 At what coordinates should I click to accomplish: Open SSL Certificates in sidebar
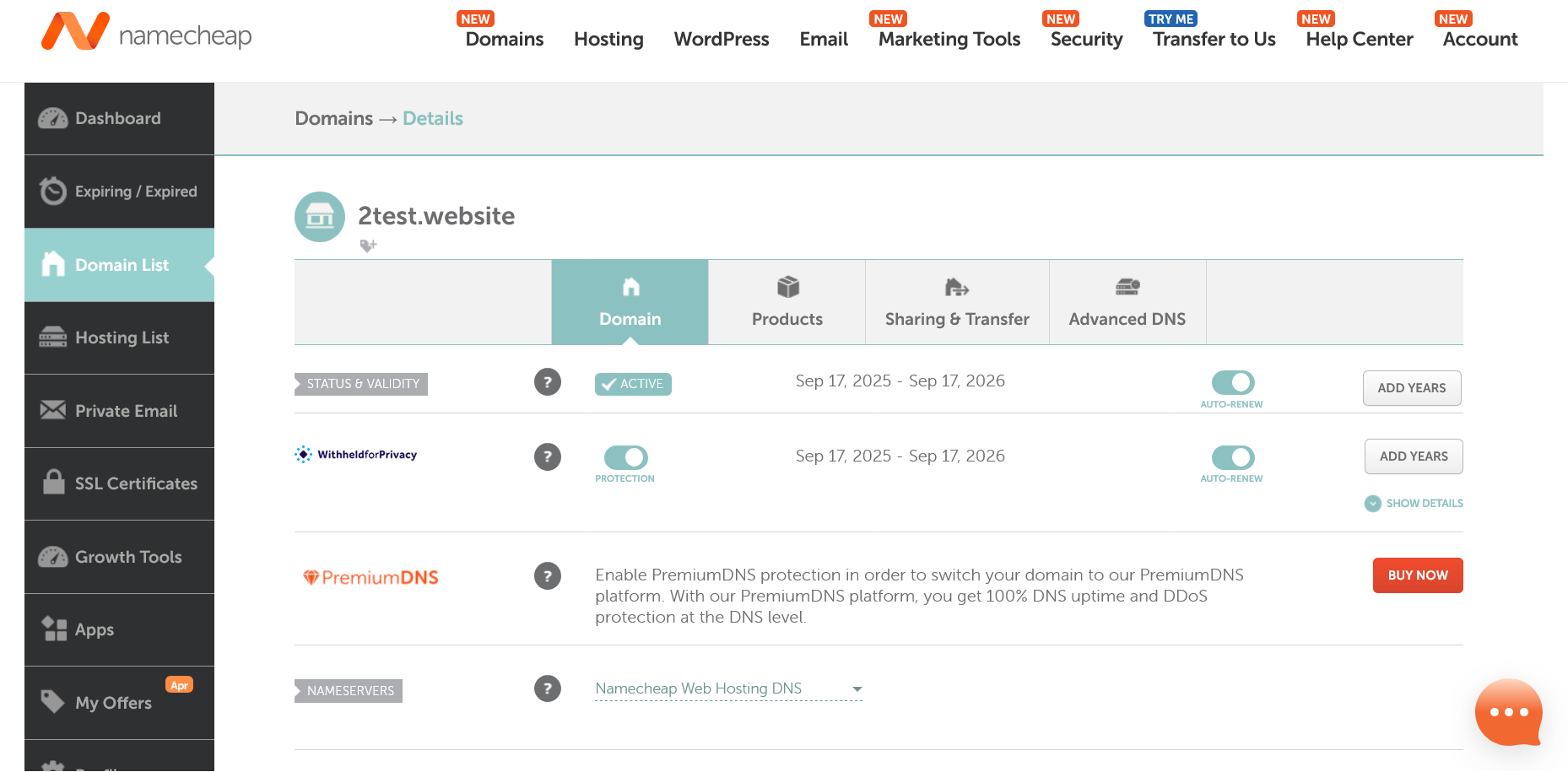pyautogui.click(x=119, y=483)
